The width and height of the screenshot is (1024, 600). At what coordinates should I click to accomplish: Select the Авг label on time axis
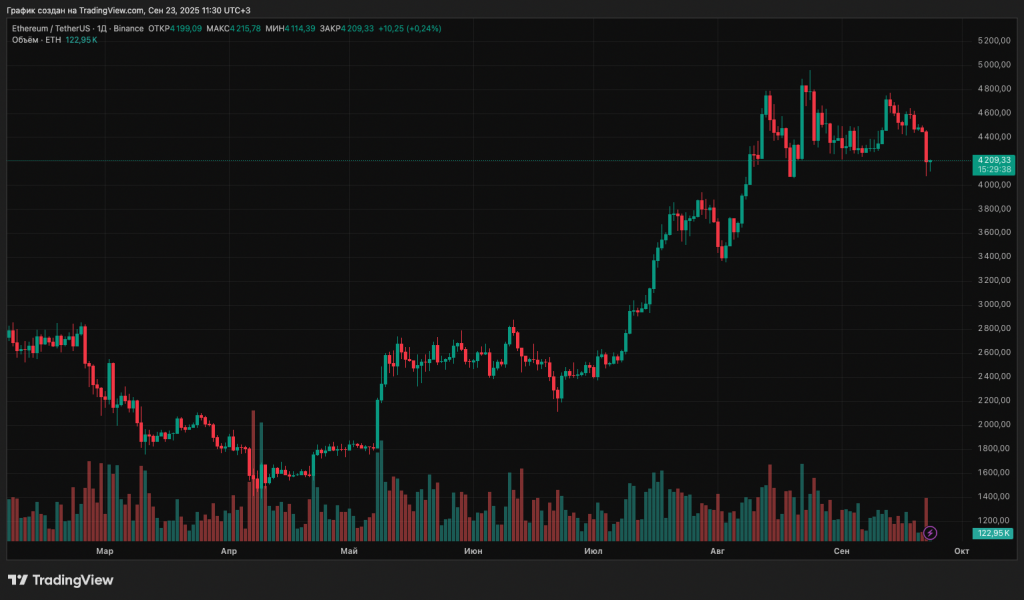716,551
